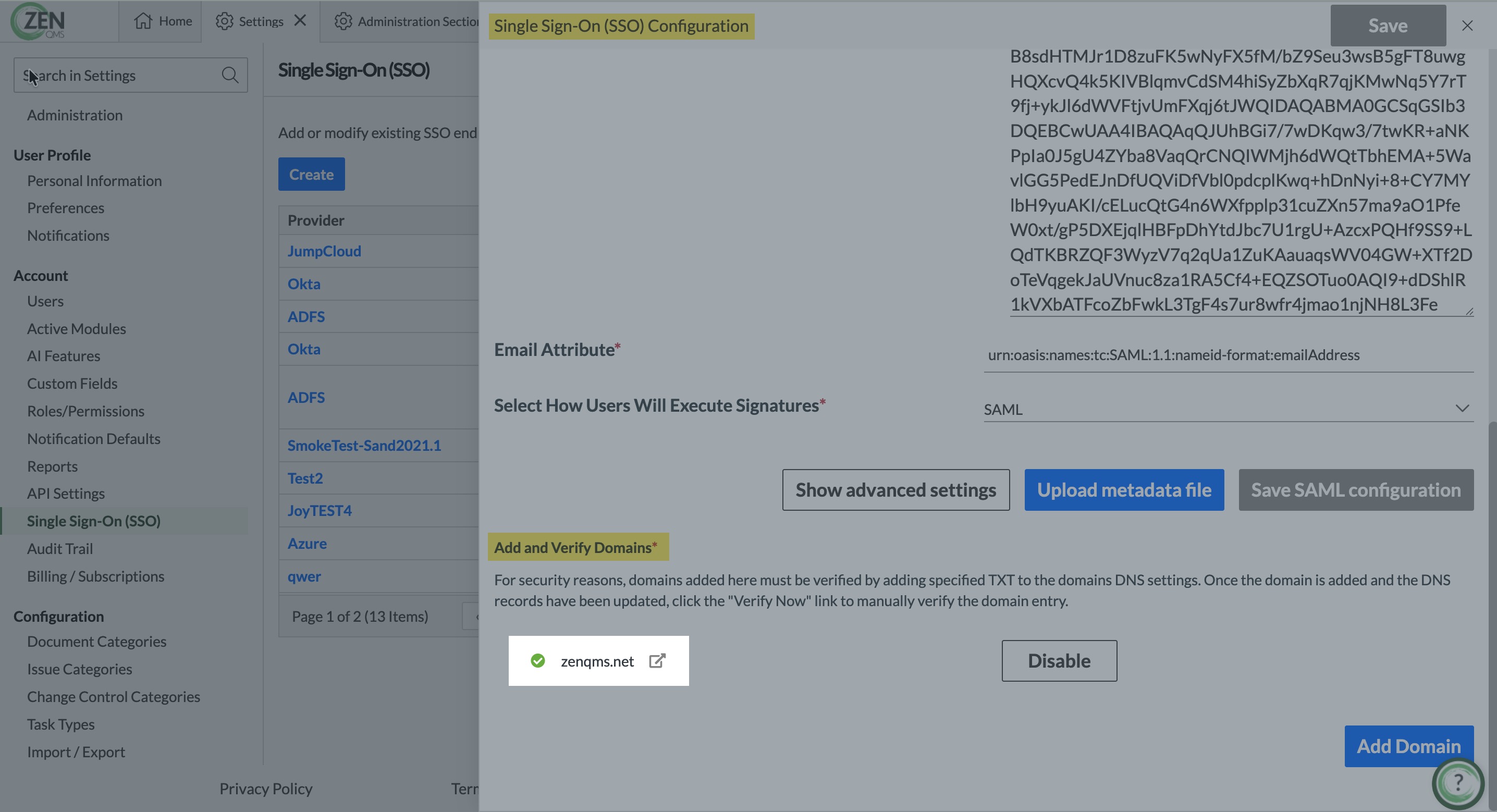Screen dimensions: 1497x812
Task: Click the Settings tab gear icon
Action: [x=224, y=21]
